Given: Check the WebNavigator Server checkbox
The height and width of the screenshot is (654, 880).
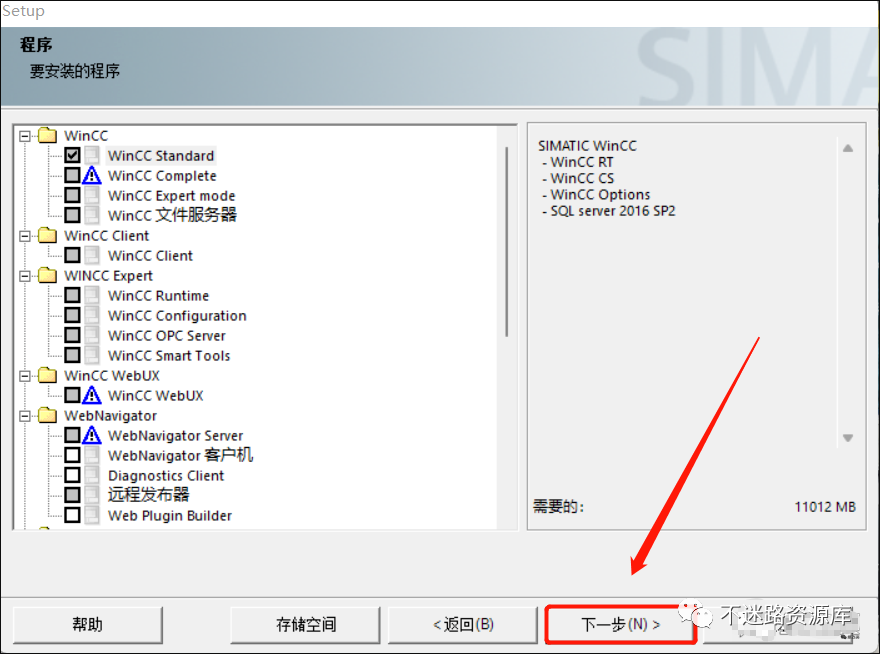Looking at the screenshot, I should [72, 435].
